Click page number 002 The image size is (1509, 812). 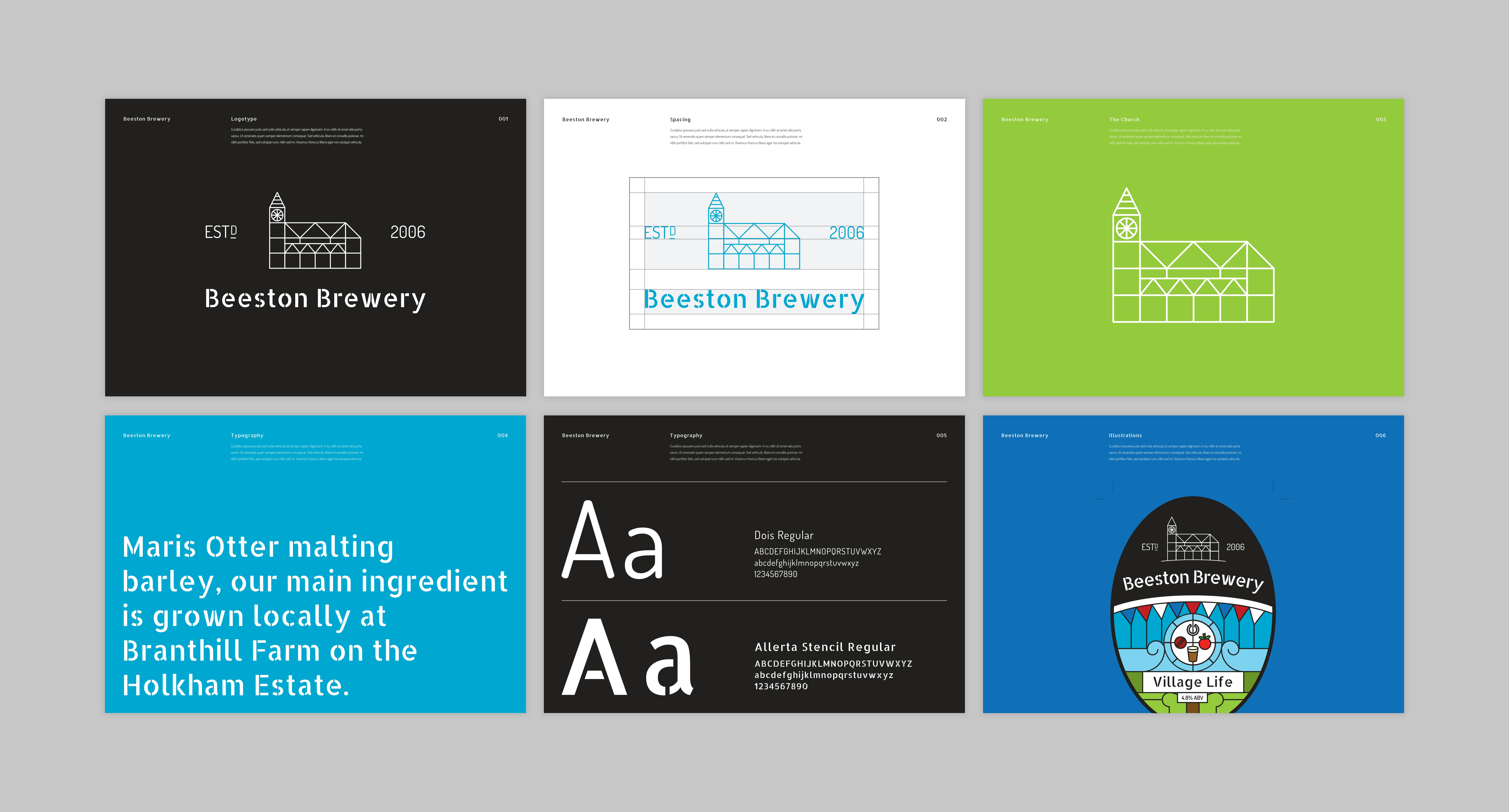942,119
